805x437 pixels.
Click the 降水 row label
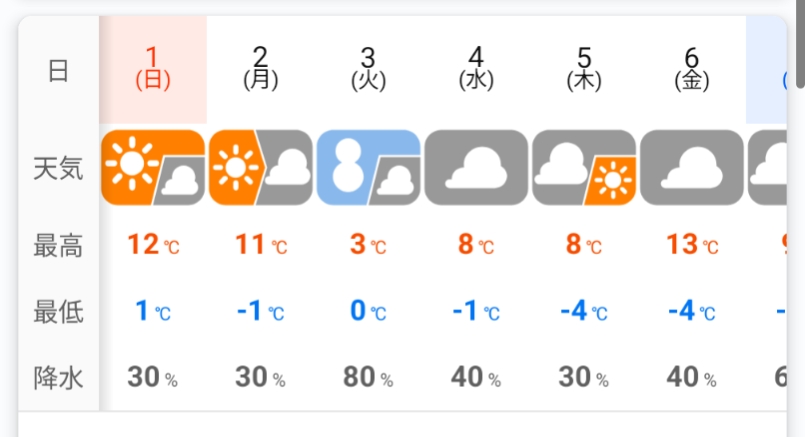tap(58, 378)
